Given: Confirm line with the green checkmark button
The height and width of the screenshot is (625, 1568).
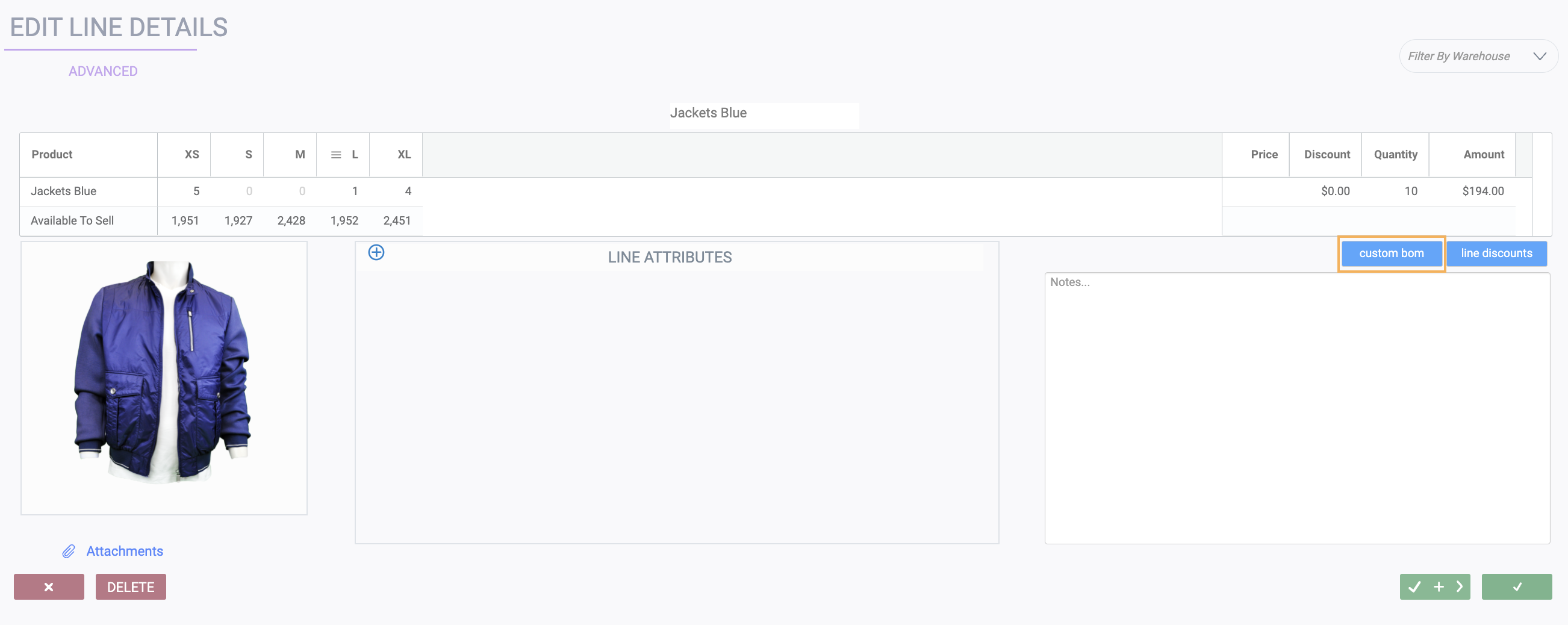Looking at the screenshot, I should point(1516,586).
